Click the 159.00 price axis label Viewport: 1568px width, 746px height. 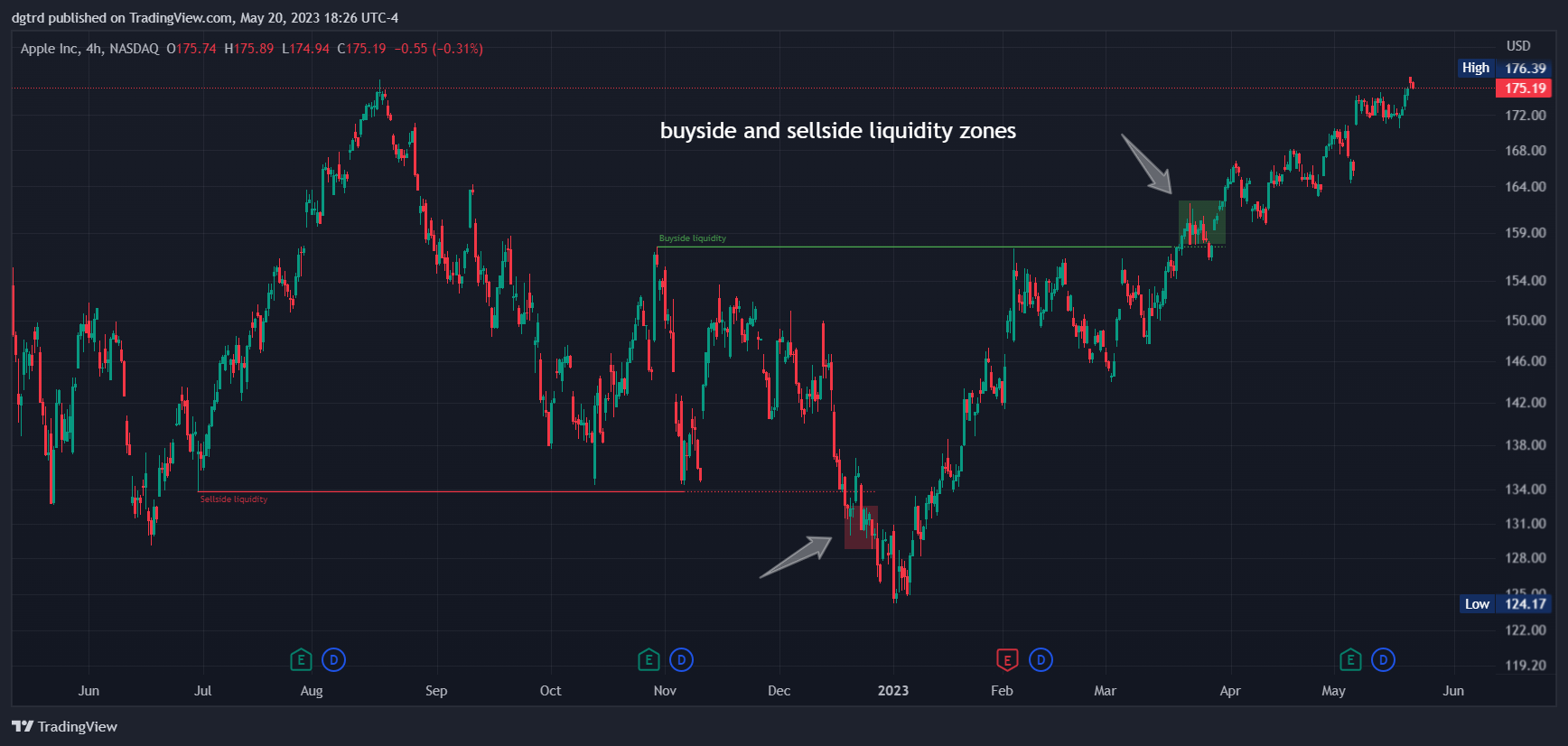pos(1526,233)
